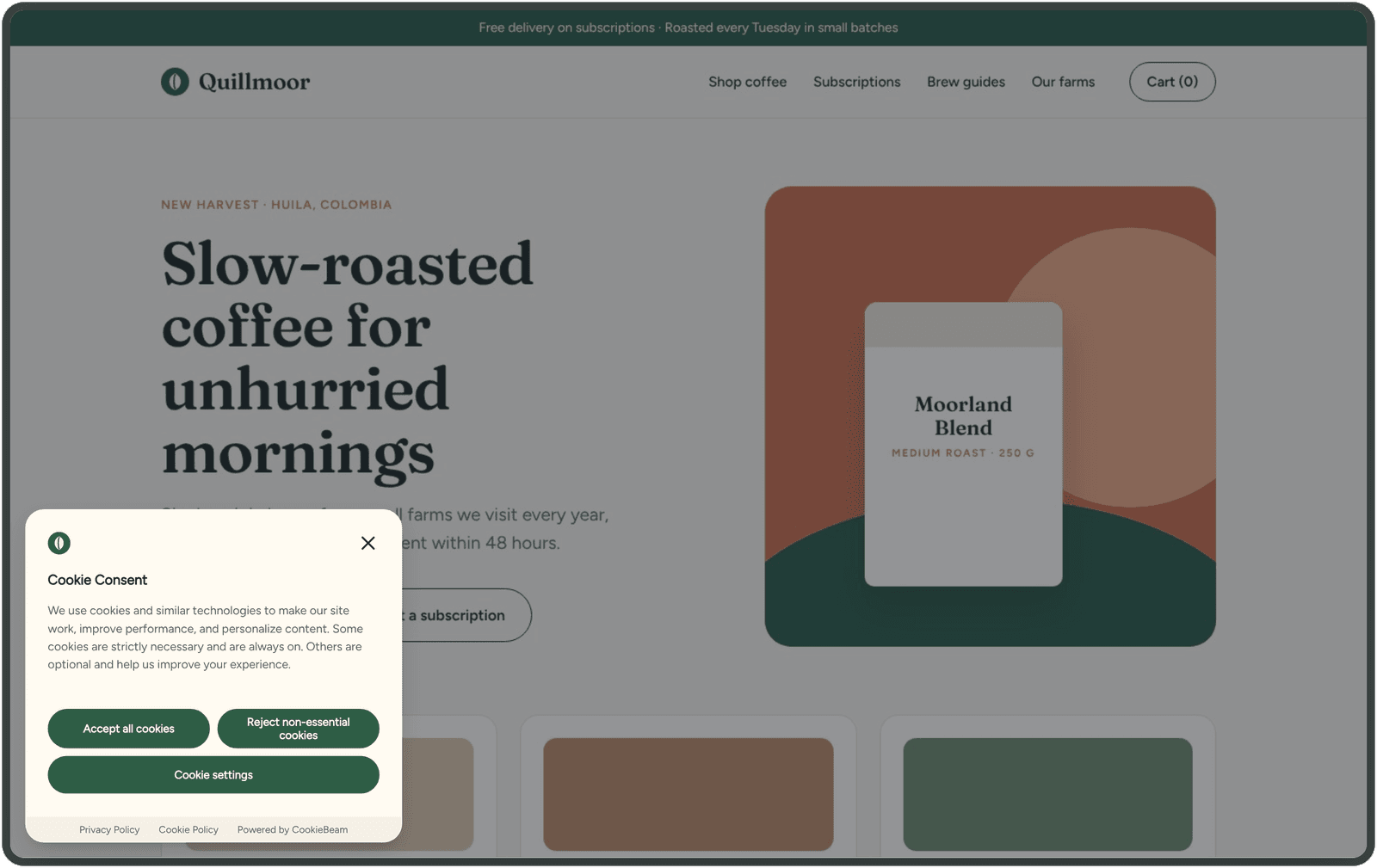Image resolution: width=1377 pixels, height=868 pixels.
Task: Click the free delivery announcement banner
Action: click(688, 28)
